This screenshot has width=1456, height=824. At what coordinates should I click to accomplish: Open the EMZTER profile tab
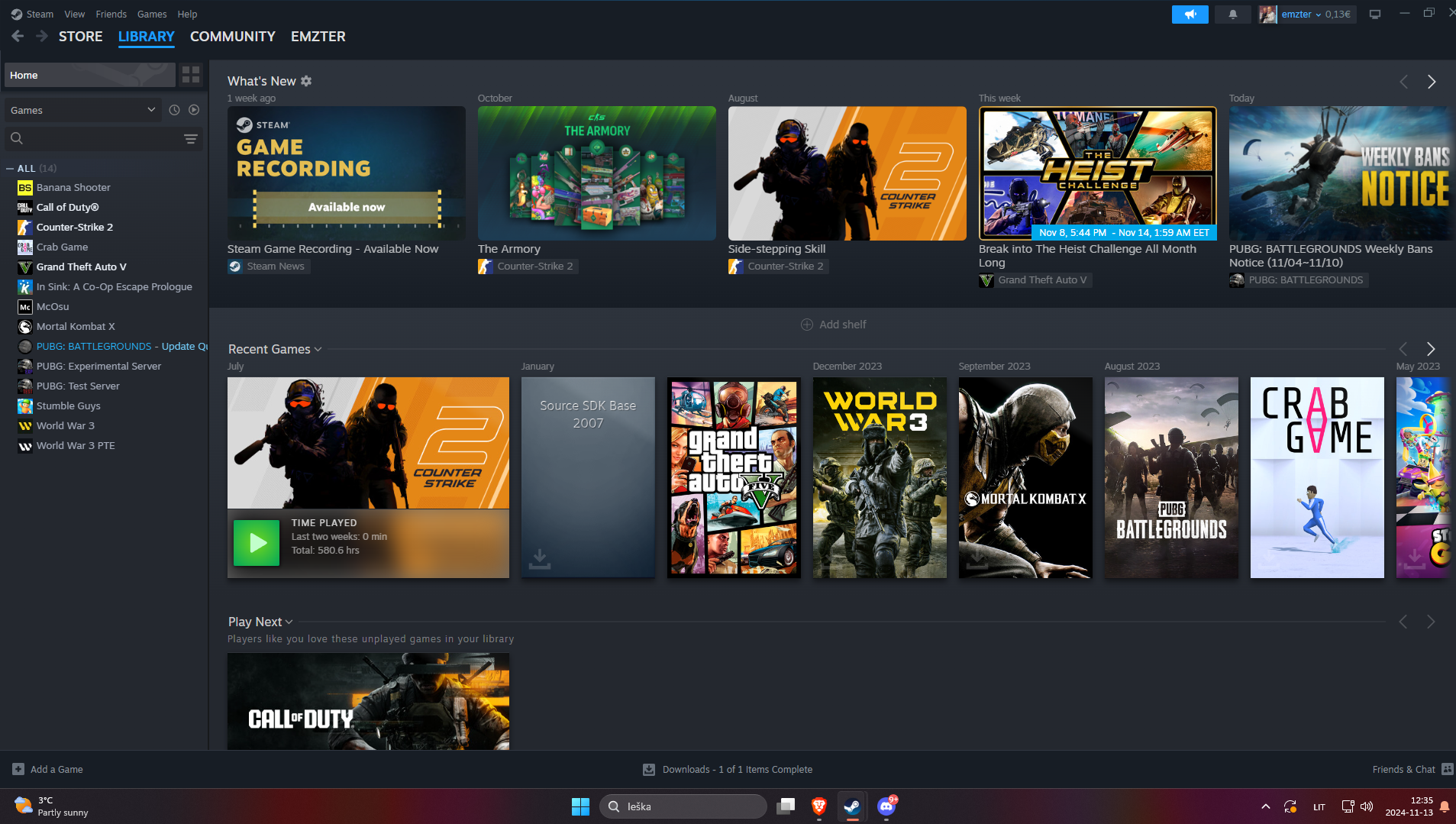coord(318,36)
